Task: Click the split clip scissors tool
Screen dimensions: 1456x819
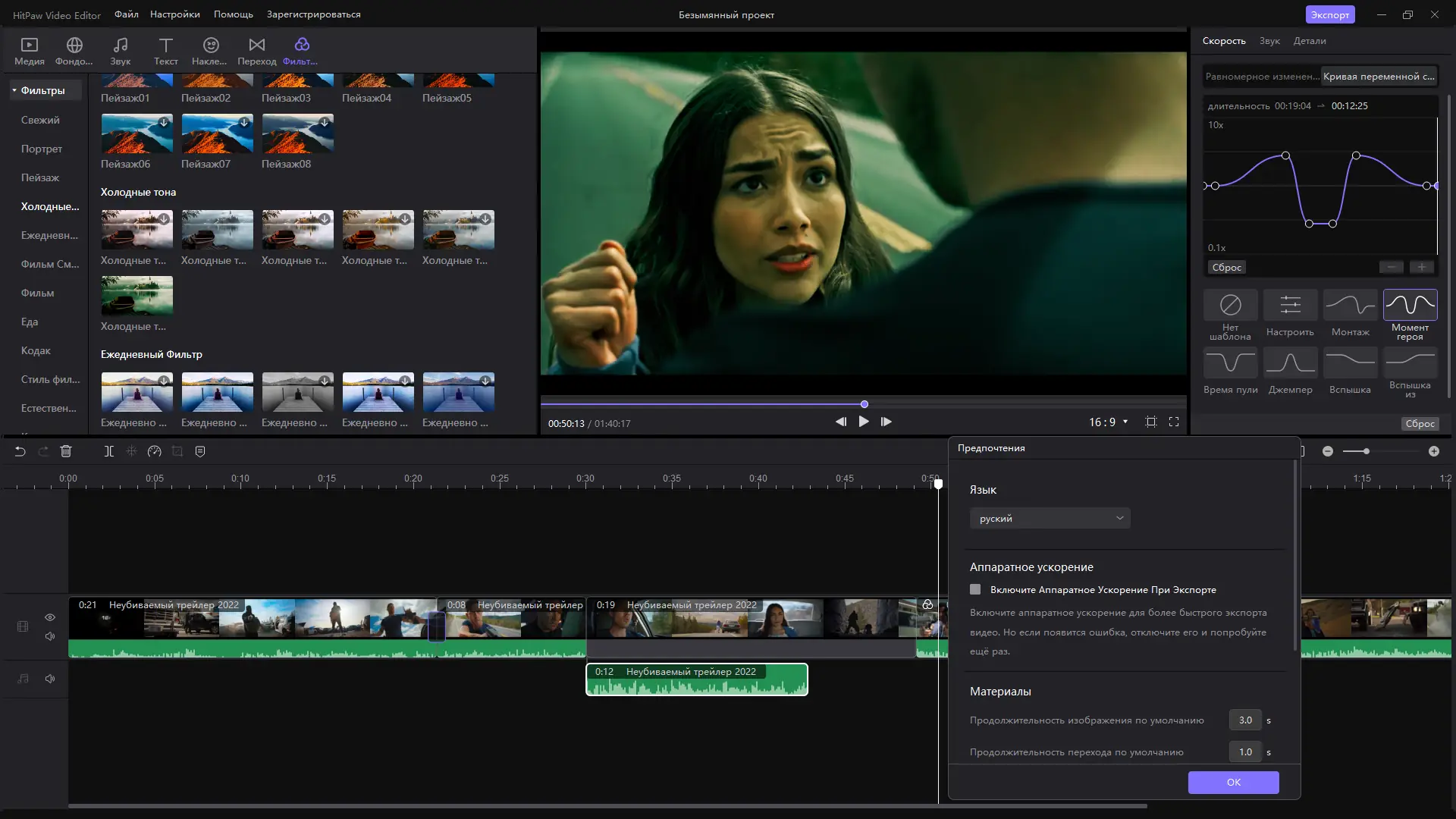Action: click(109, 451)
